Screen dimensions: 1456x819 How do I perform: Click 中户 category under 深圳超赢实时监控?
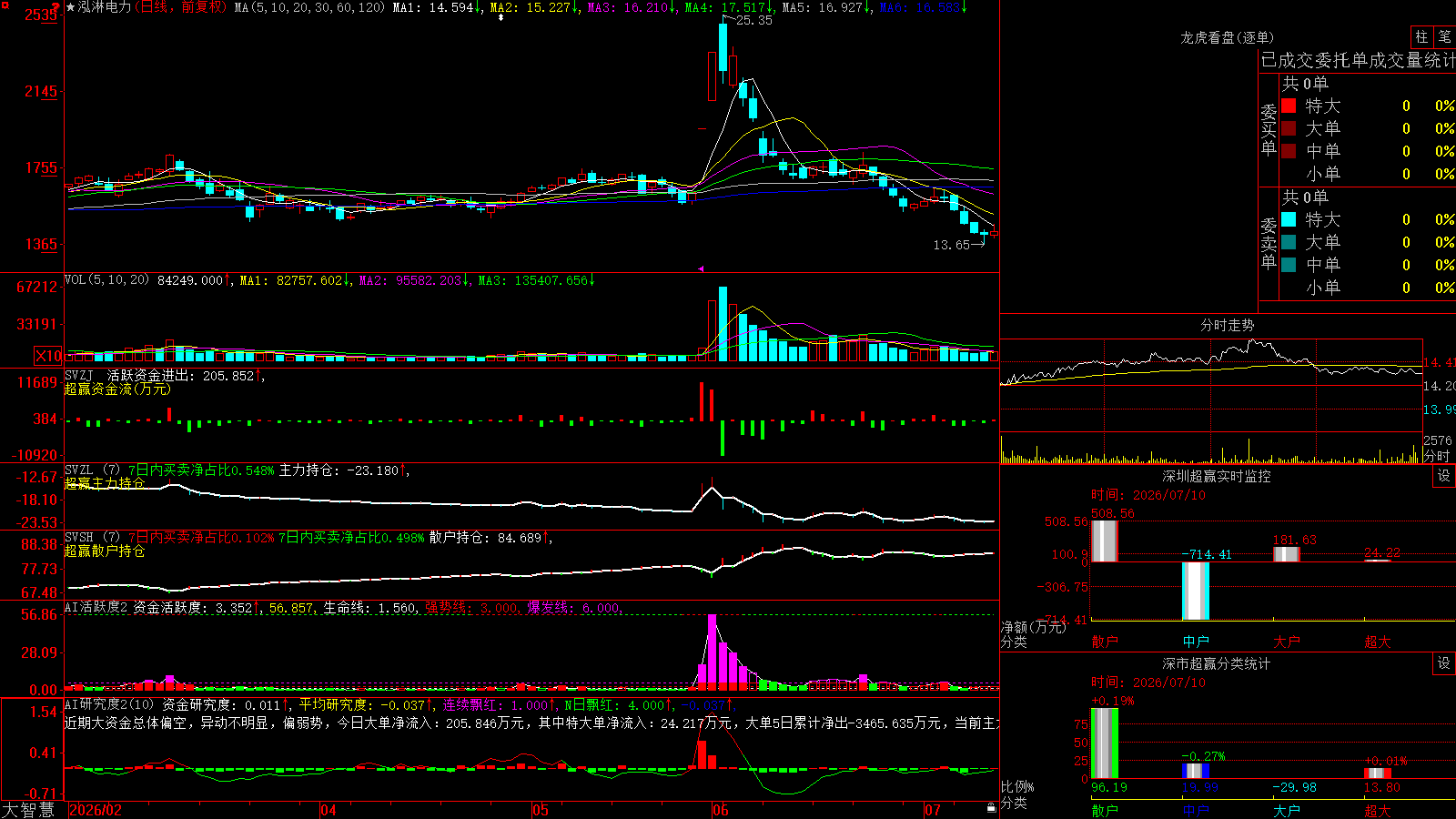coord(1196,642)
